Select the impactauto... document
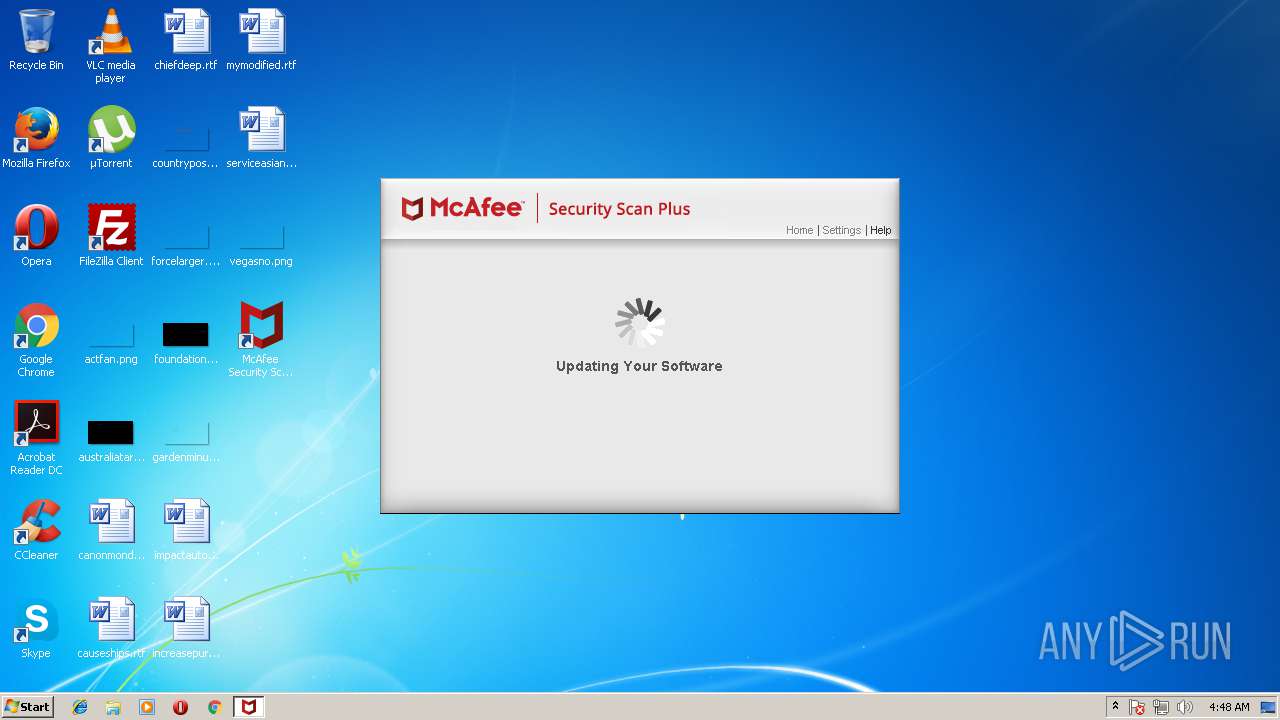 (185, 530)
